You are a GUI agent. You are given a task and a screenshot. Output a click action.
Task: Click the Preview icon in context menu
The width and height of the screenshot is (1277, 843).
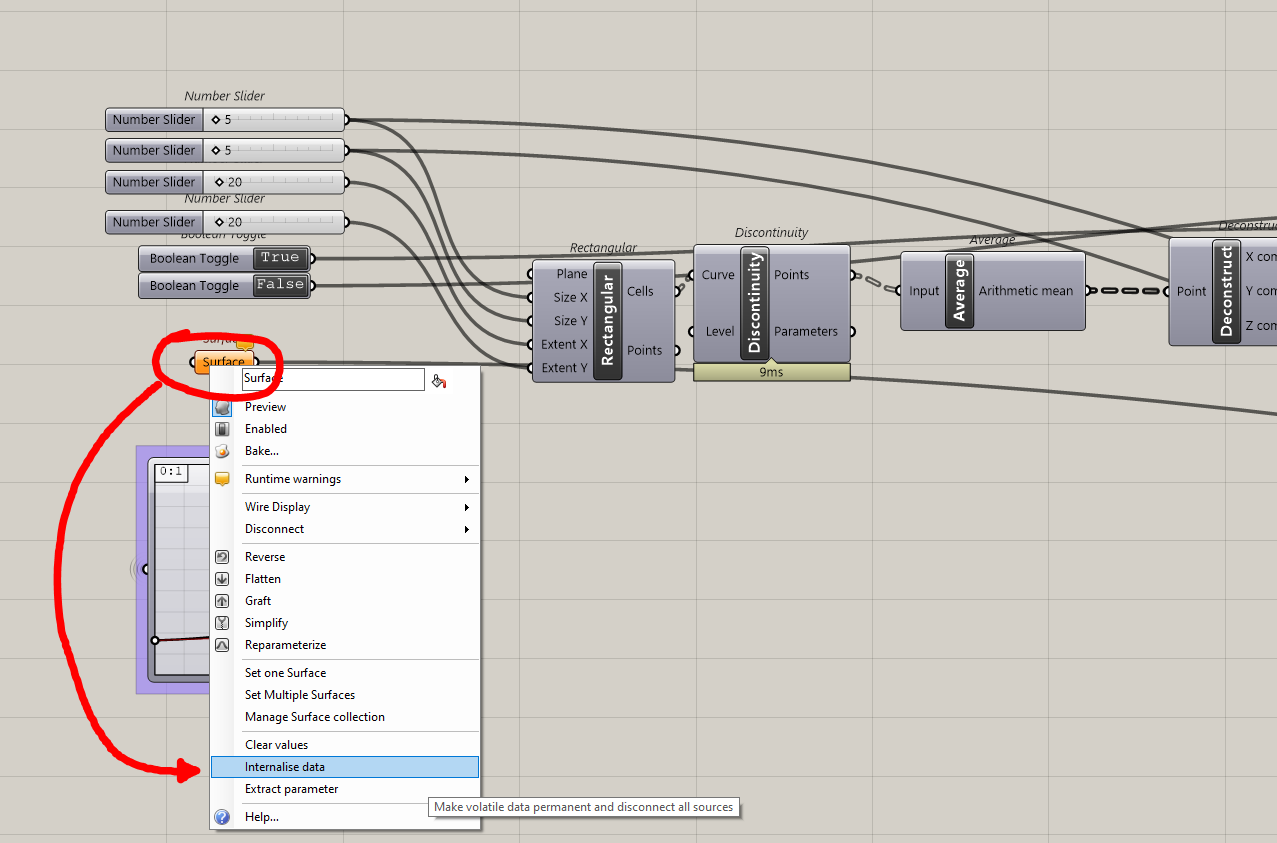pyautogui.click(x=222, y=407)
